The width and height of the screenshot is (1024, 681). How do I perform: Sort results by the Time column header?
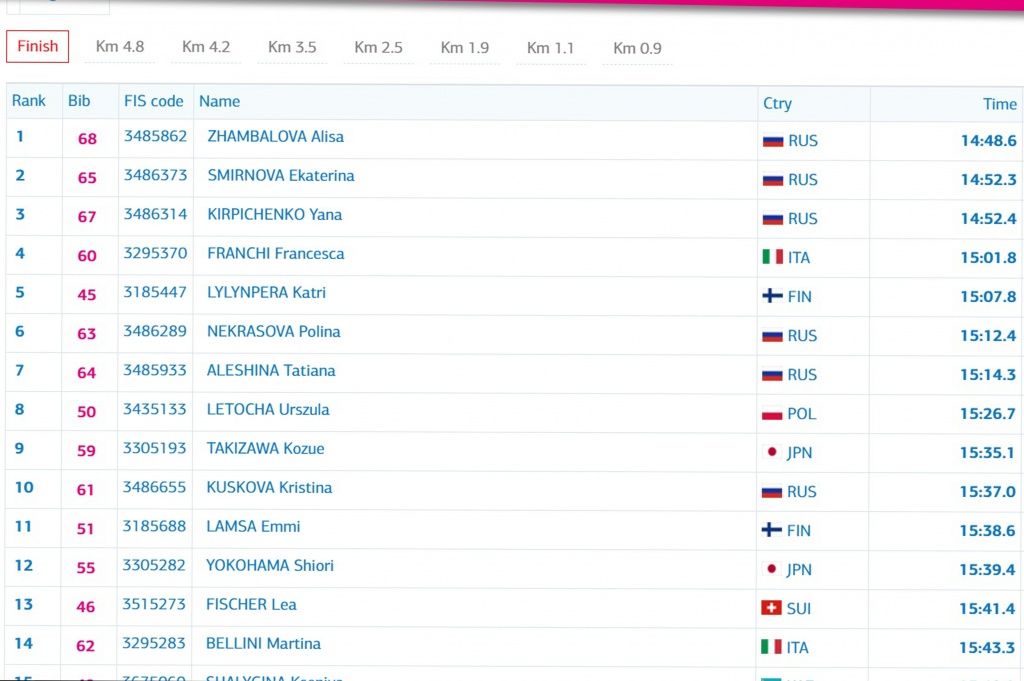(x=999, y=104)
